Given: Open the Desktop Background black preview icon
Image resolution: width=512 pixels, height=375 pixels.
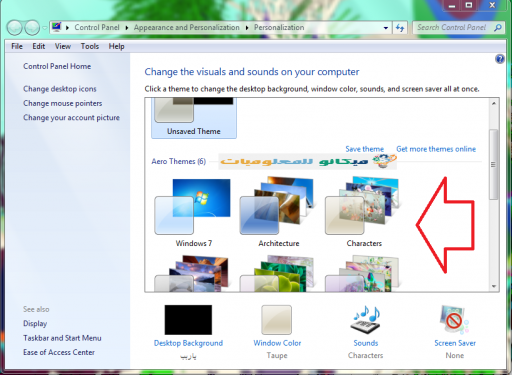Looking at the screenshot, I should click(188, 320).
